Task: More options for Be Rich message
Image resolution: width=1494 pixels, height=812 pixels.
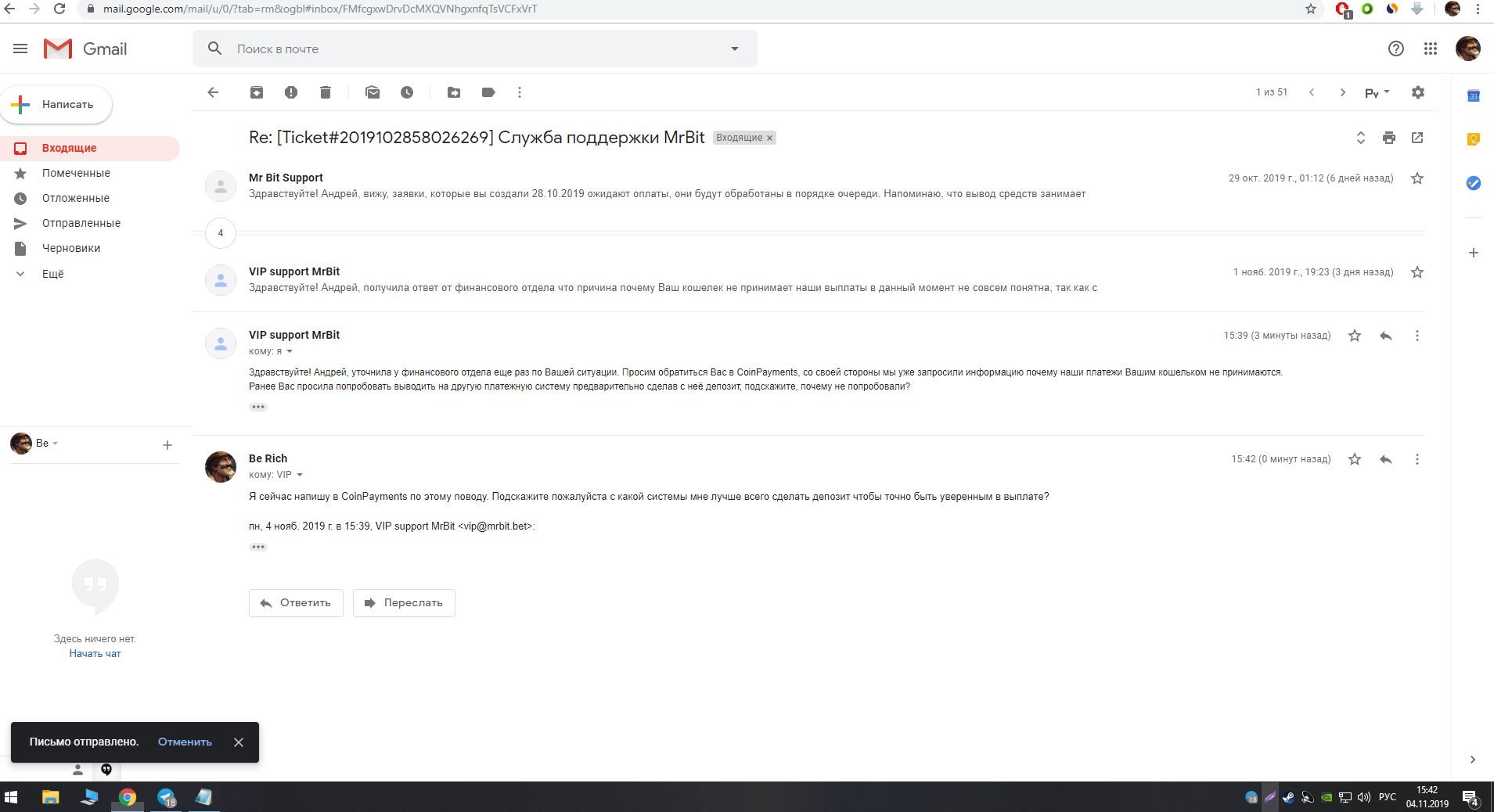Action: pyautogui.click(x=1417, y=459)
